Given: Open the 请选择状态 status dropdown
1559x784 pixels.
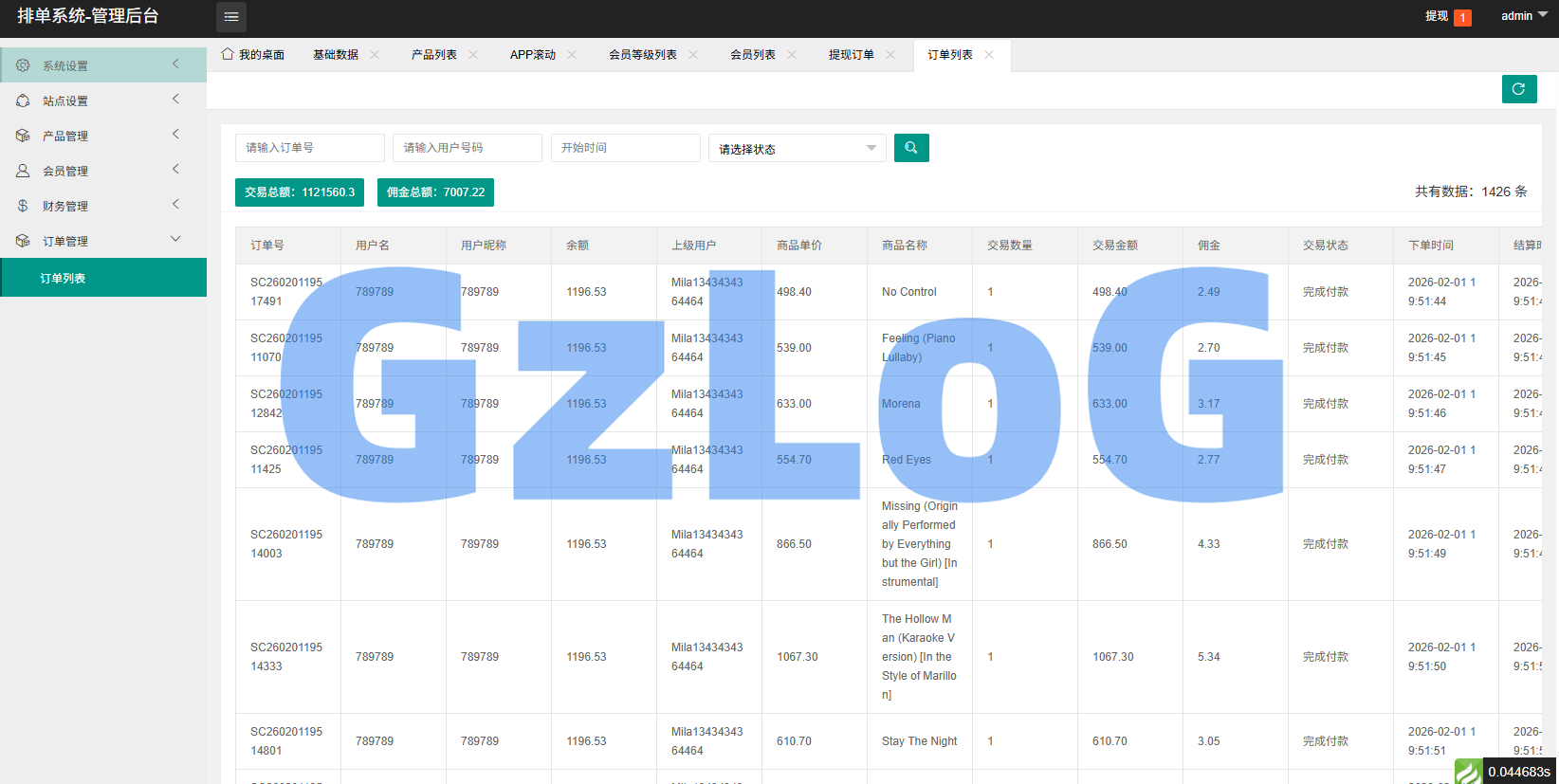Looking at the screenshot, I should pos(797,149).
